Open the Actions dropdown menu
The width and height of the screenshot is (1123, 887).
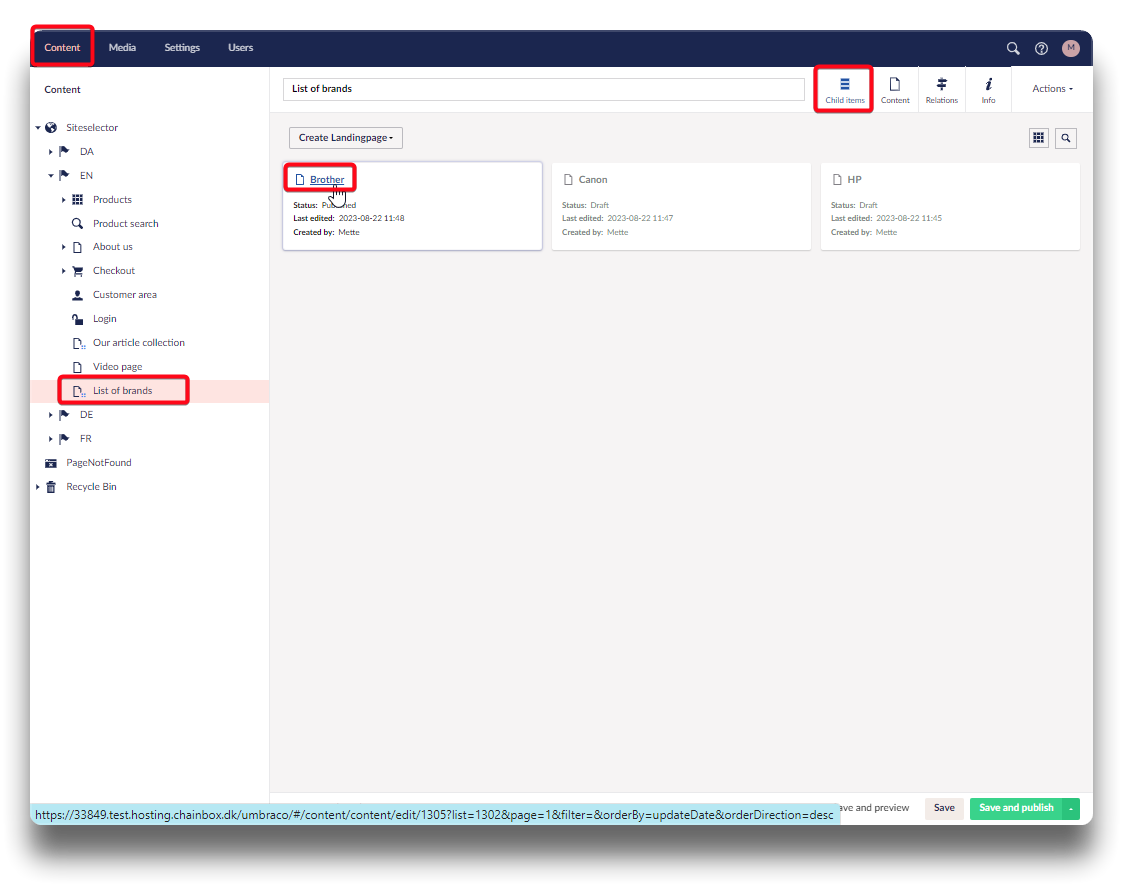point(1052,89)
